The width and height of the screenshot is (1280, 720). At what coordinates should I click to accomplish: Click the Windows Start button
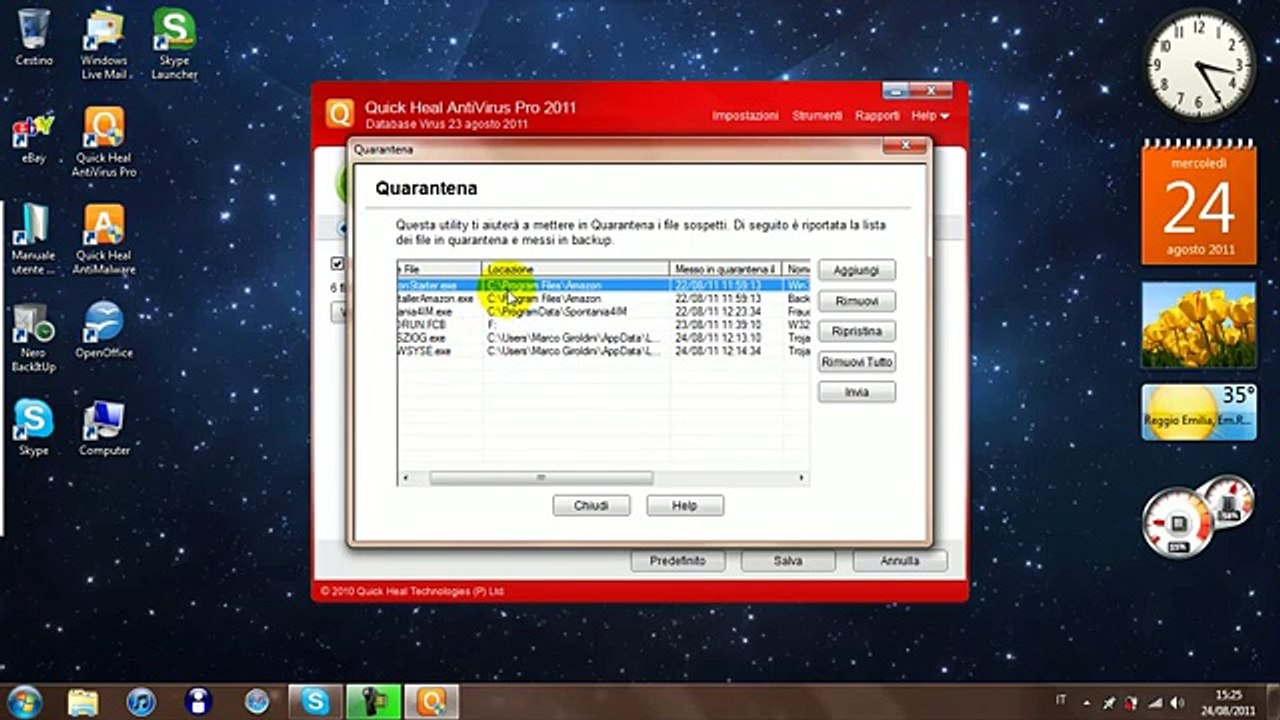(23, 701)
